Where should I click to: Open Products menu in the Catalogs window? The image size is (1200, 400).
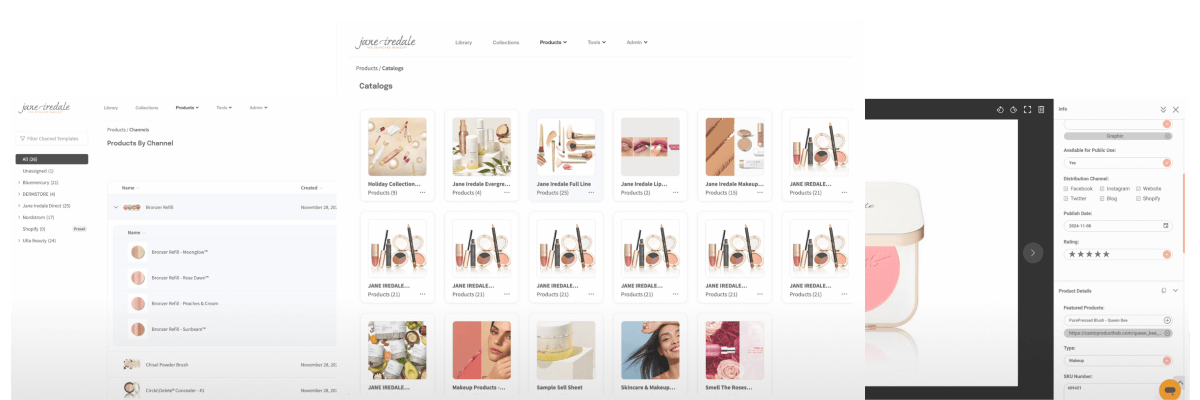(x=553, y=42)
